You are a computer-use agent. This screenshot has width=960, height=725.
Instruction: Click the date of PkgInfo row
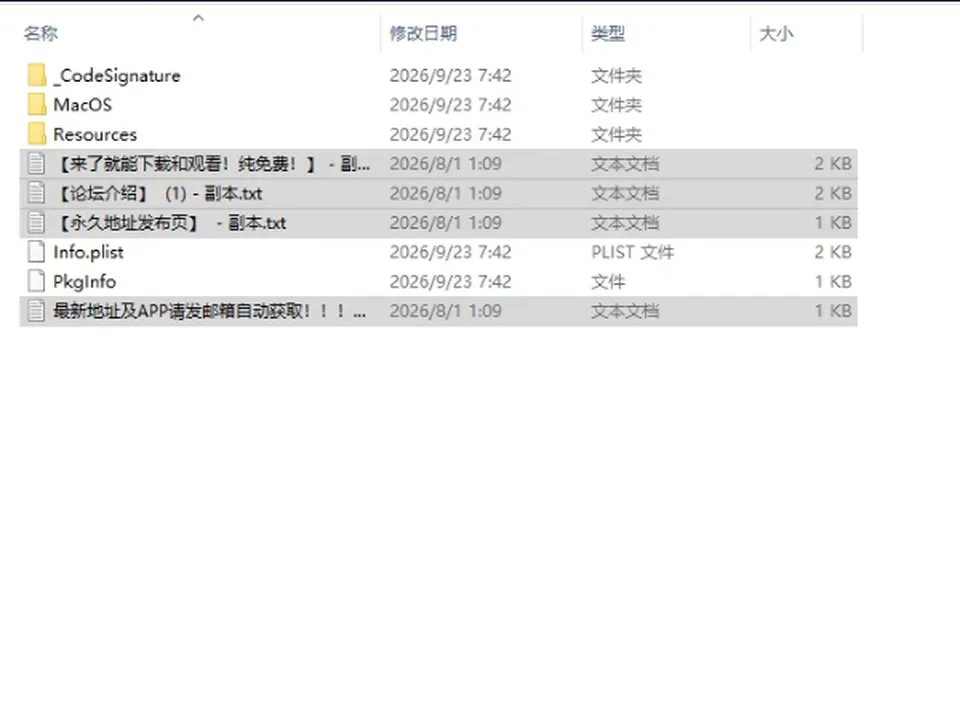[x=450, y=281]
